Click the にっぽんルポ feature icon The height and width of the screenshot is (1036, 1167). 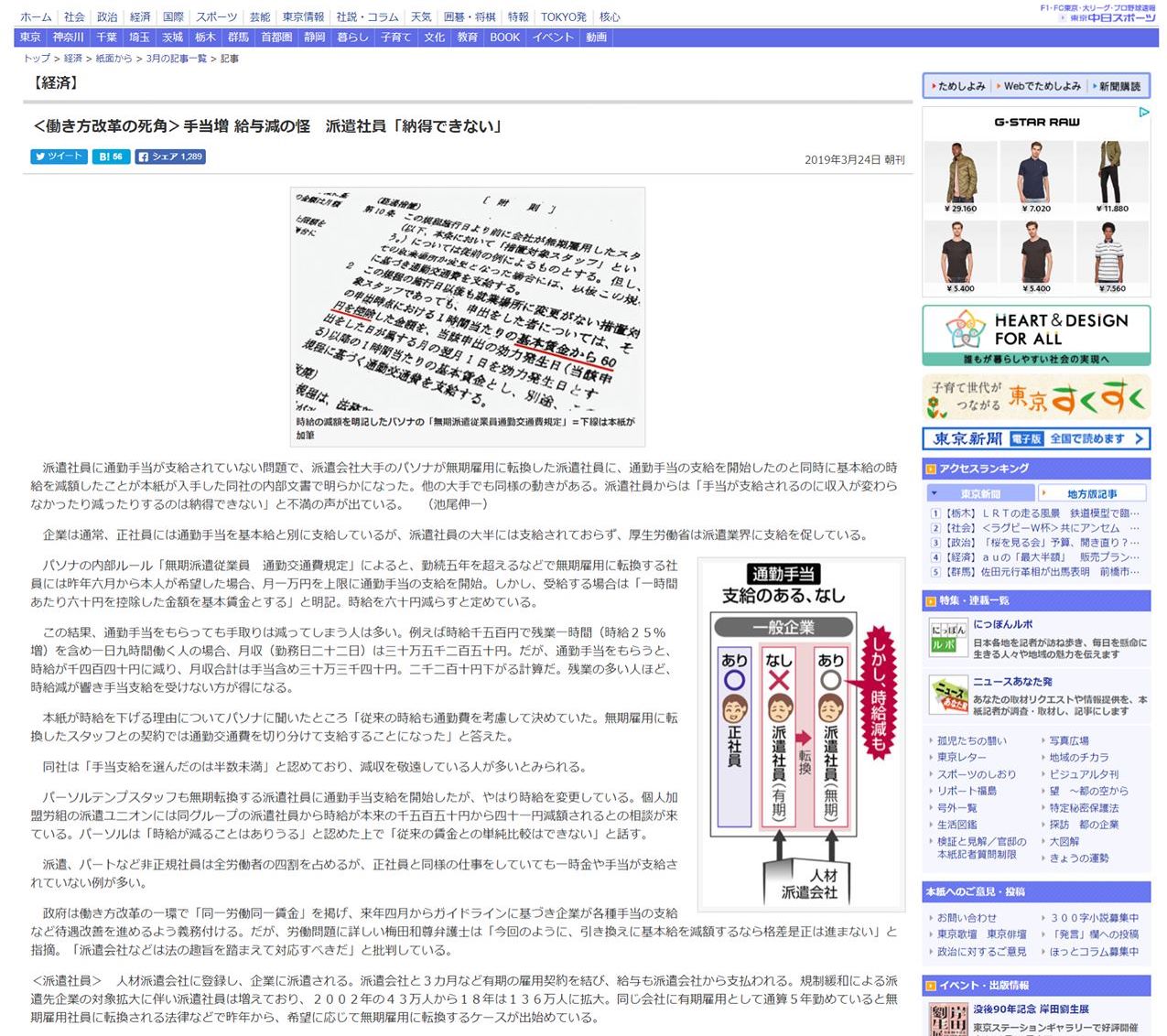947,637
